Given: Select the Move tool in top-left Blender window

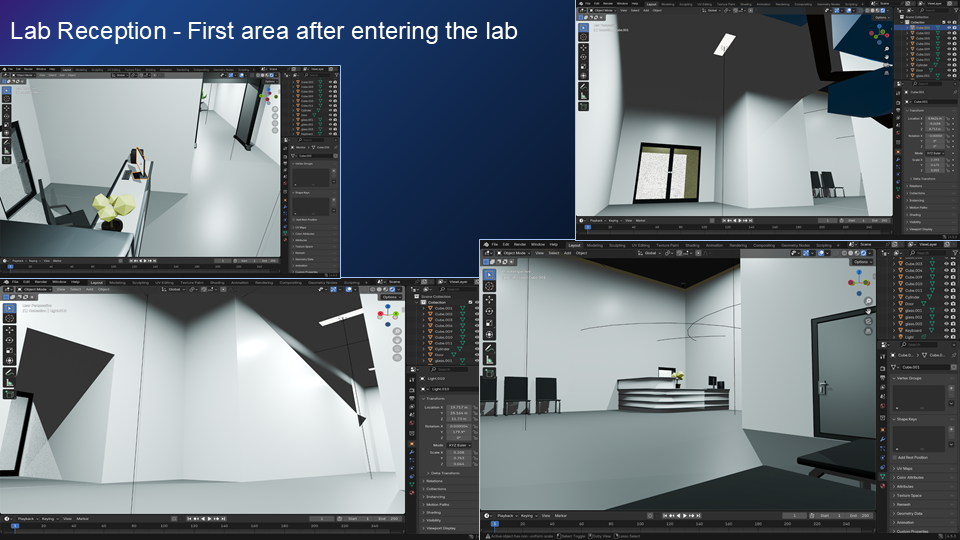Looking at the screenshot, I should [x=7, y=108].
